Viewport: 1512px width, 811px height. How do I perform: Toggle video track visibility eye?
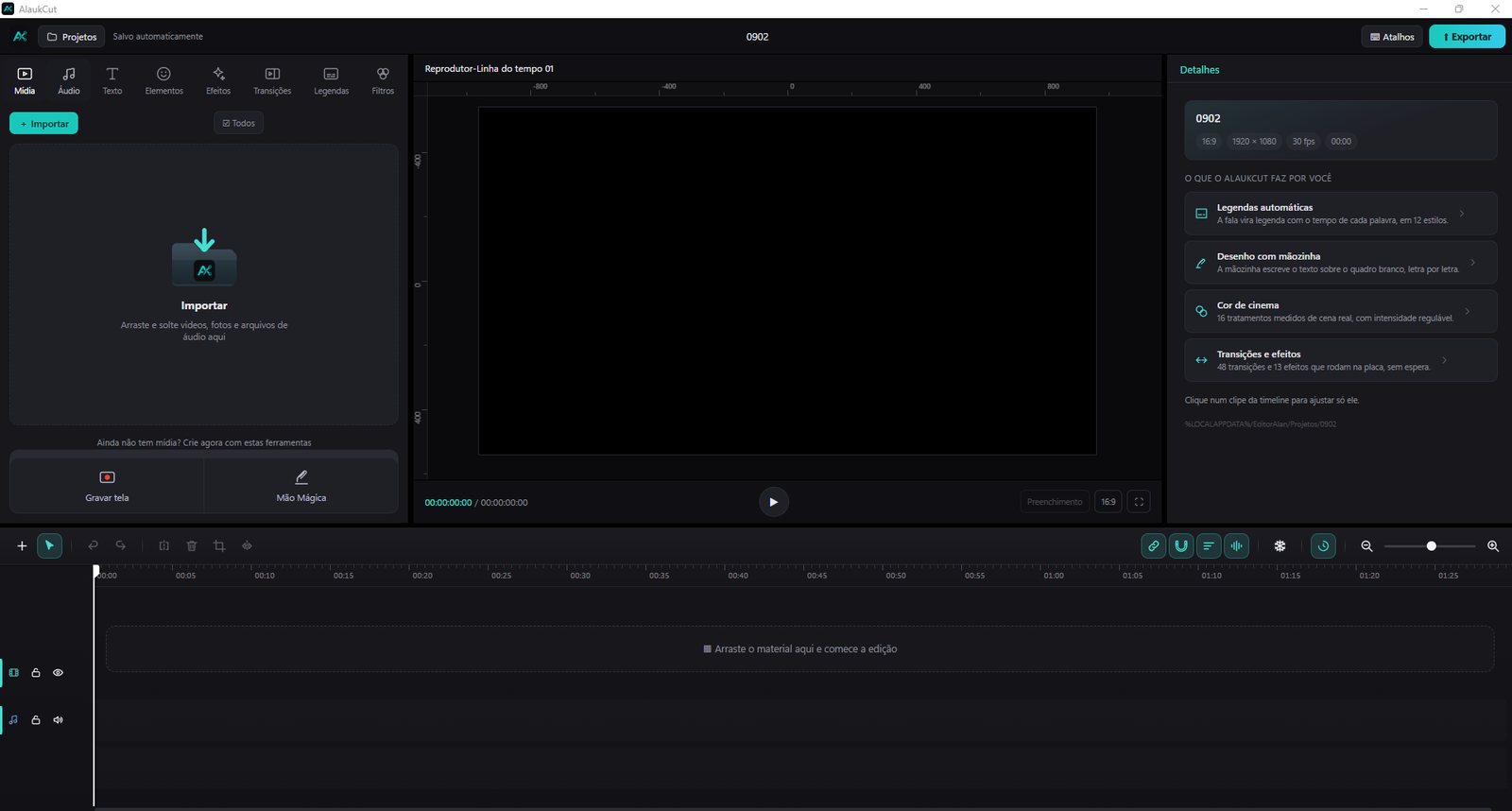tap(58, 673)
